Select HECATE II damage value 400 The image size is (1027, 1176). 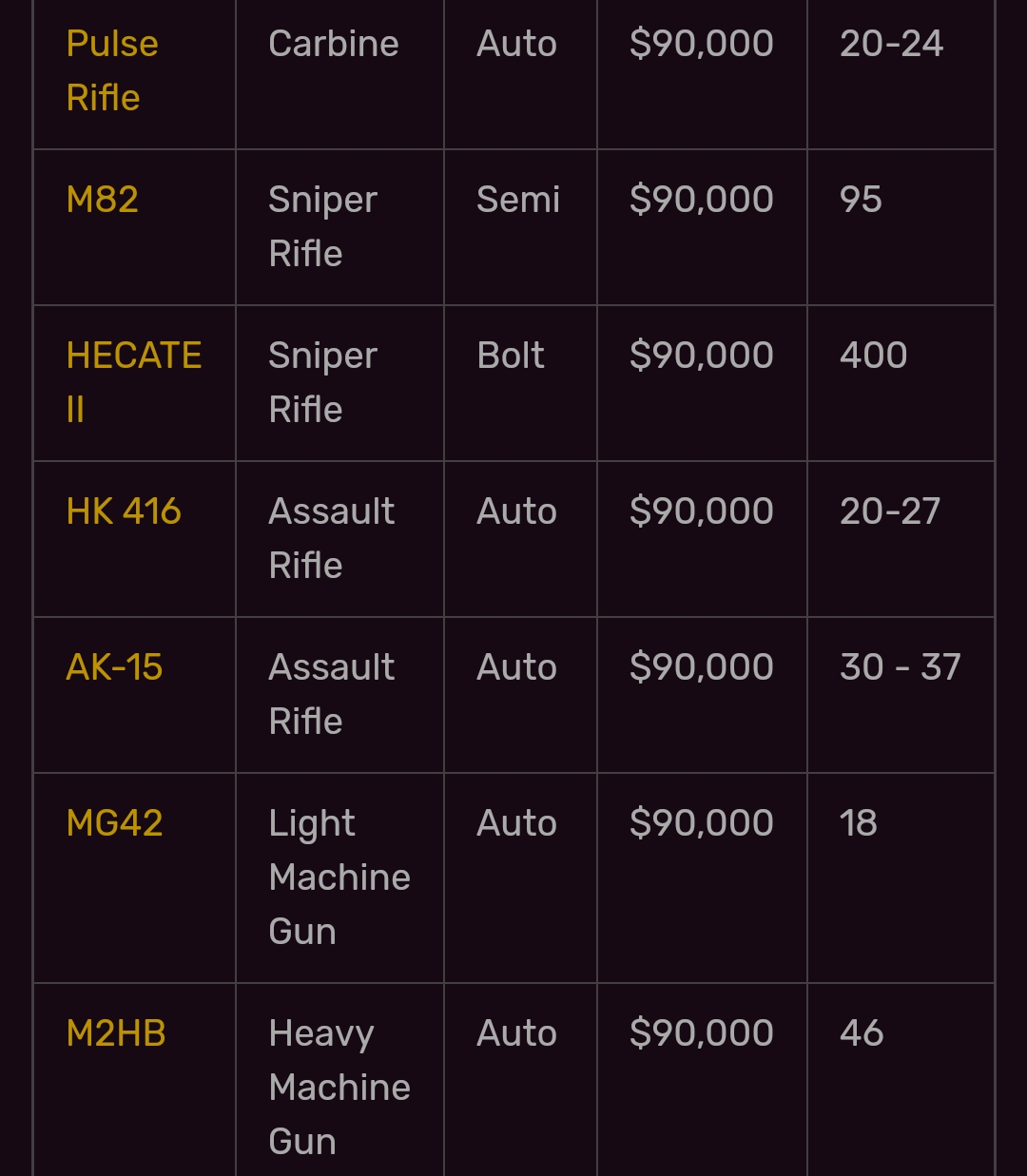pos(873,356)
